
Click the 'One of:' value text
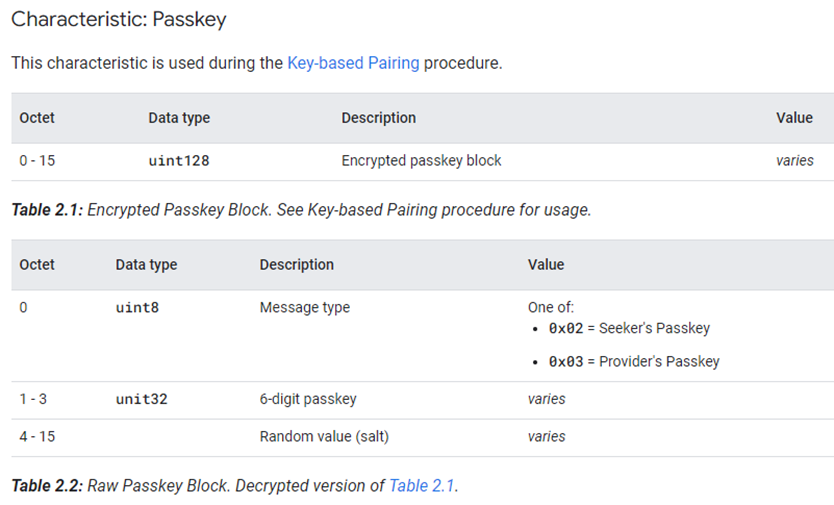tap(551, 308)
